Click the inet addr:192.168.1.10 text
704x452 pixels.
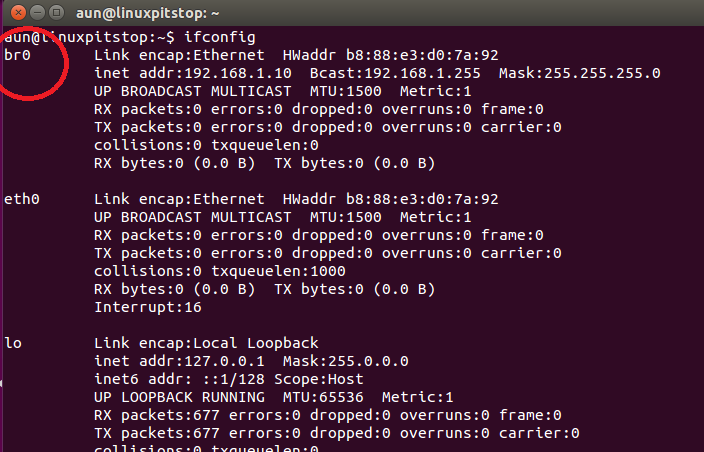pyautogui.click(x=193, y=73)
